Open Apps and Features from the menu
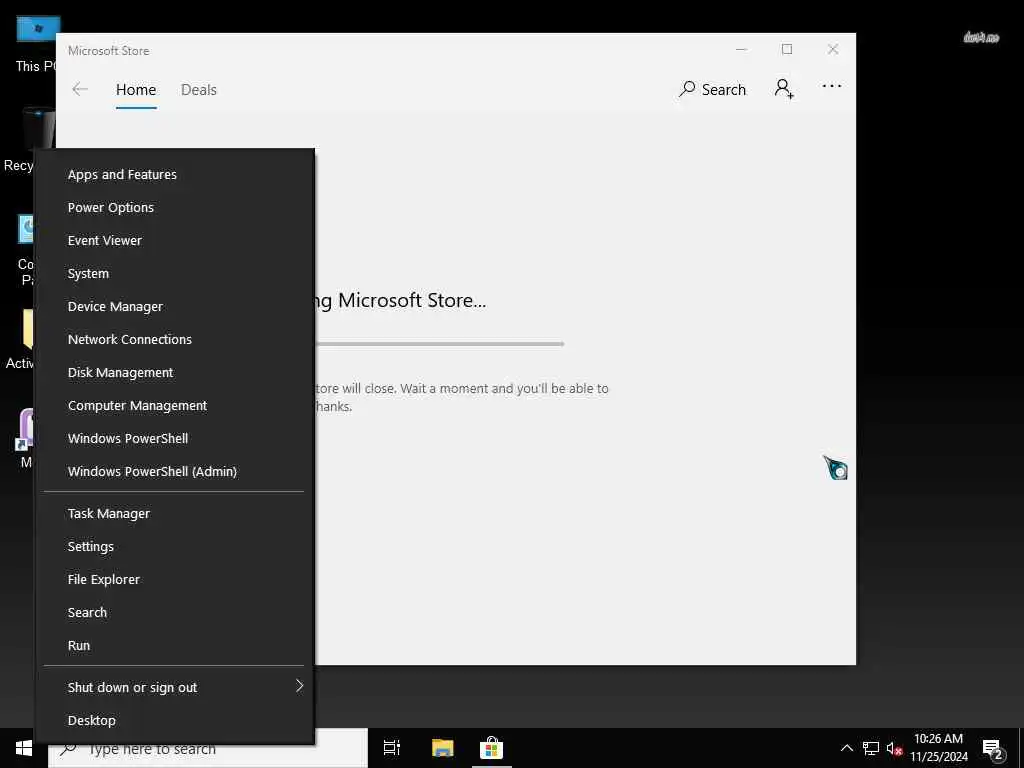Screen dimensions: 1024x768 pos(174,174)
